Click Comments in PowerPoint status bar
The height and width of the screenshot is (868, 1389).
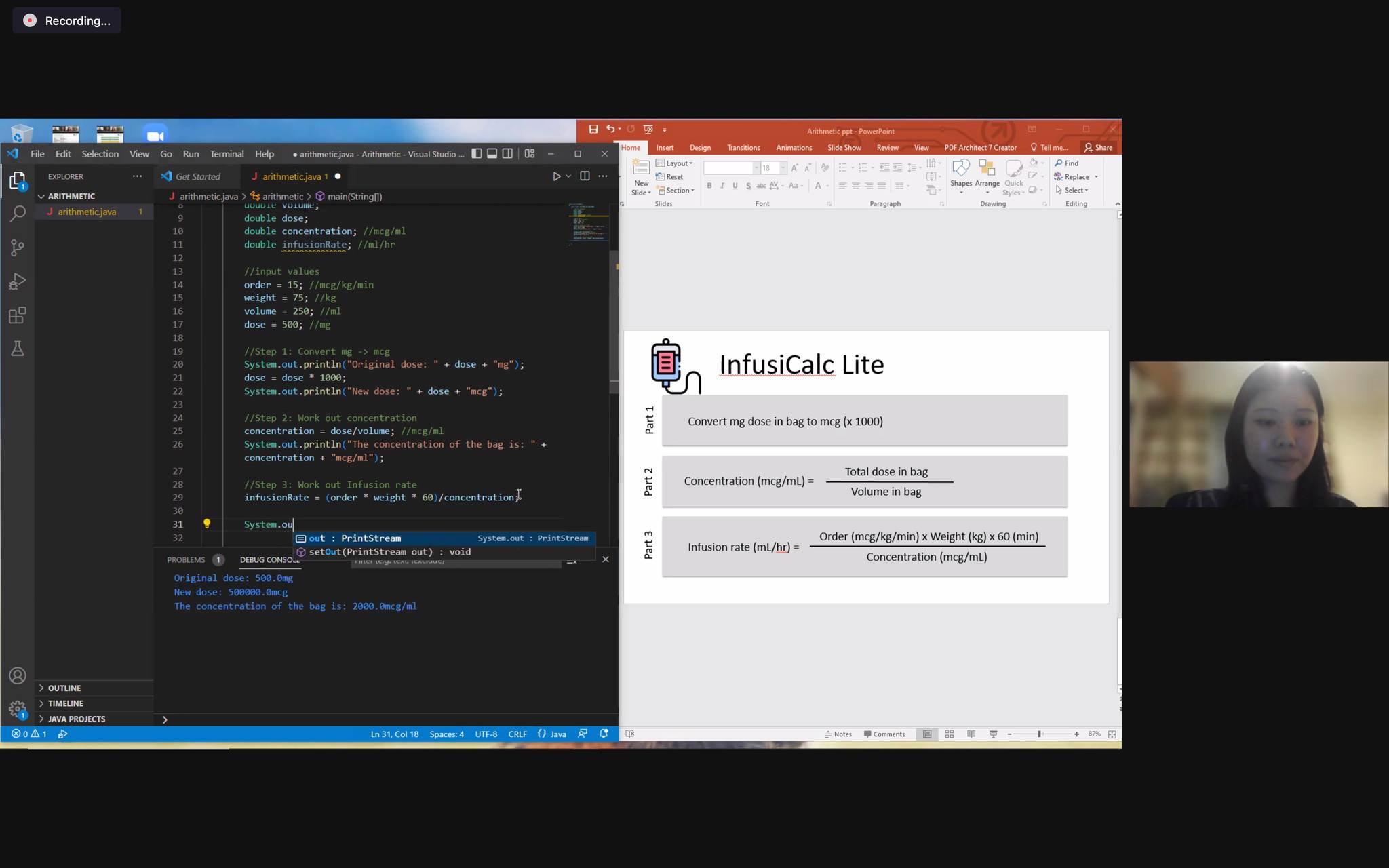884,734
